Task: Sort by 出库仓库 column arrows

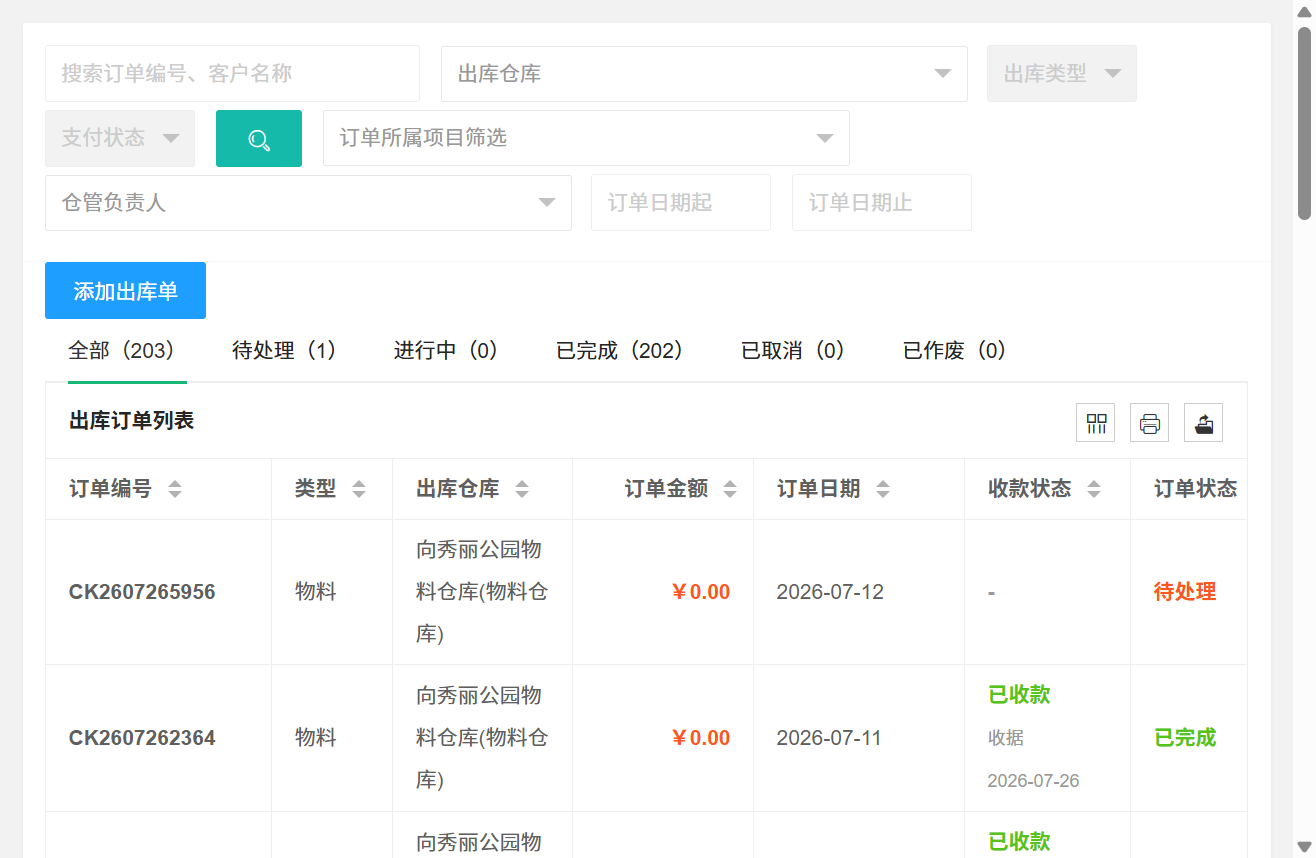Action: click(522, 489)
